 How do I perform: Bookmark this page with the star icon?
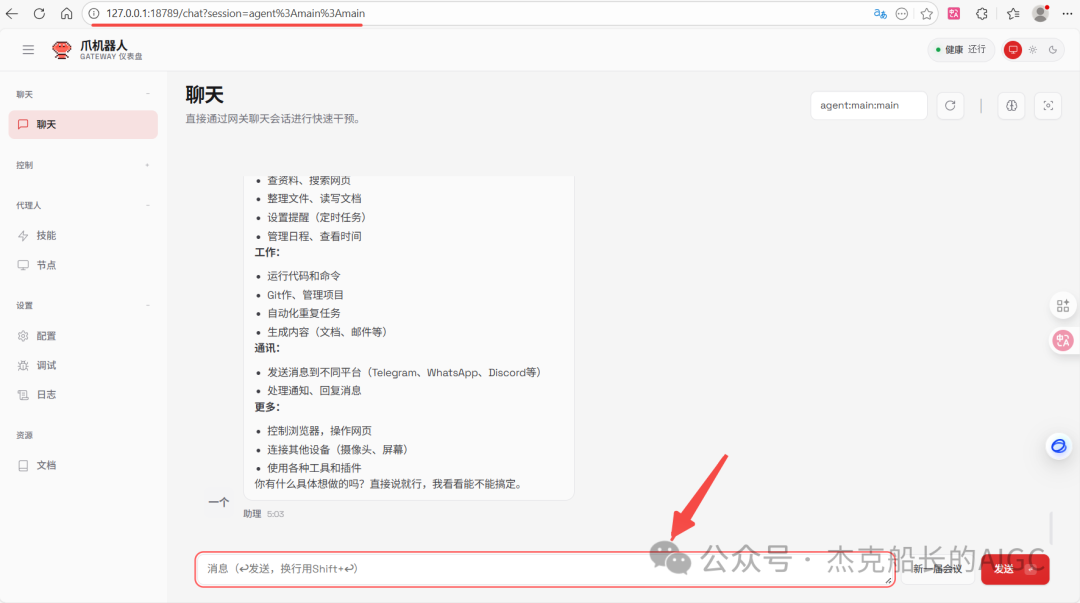926,13
